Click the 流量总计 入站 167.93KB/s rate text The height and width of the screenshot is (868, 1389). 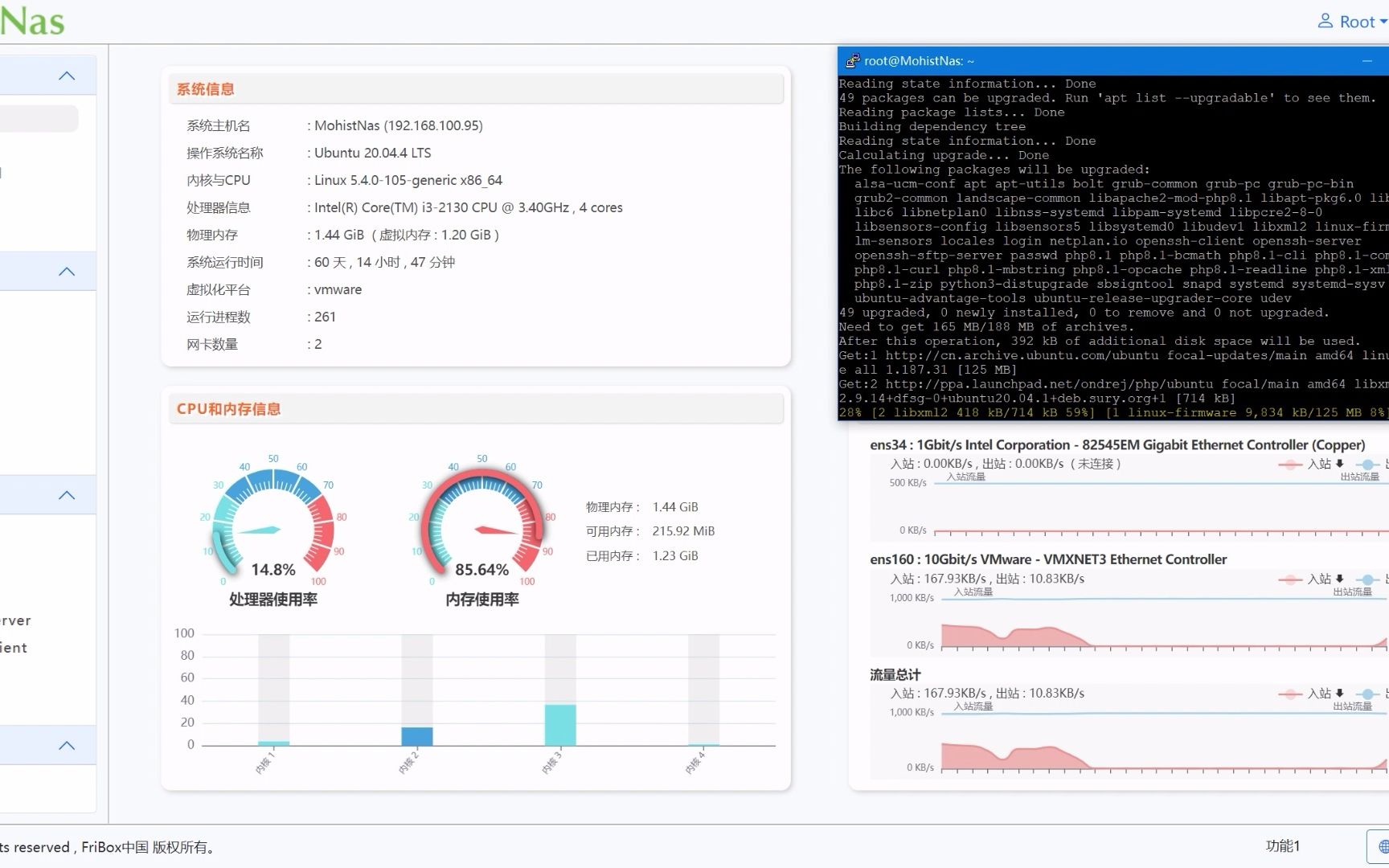coord(938,693)
